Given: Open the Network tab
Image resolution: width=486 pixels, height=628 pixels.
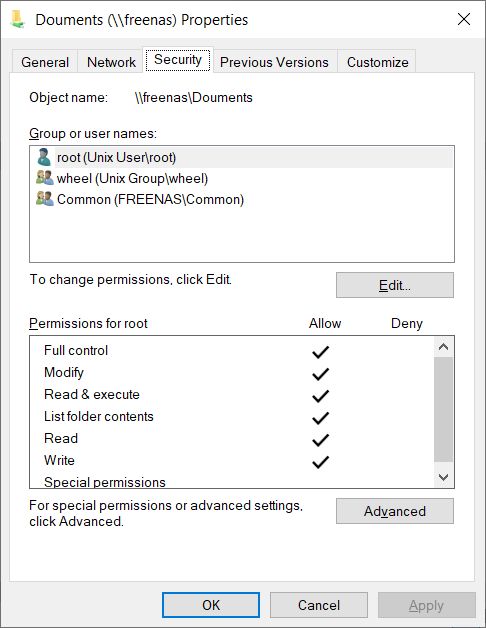Looking at the screenshot, I should pos(111,62).
